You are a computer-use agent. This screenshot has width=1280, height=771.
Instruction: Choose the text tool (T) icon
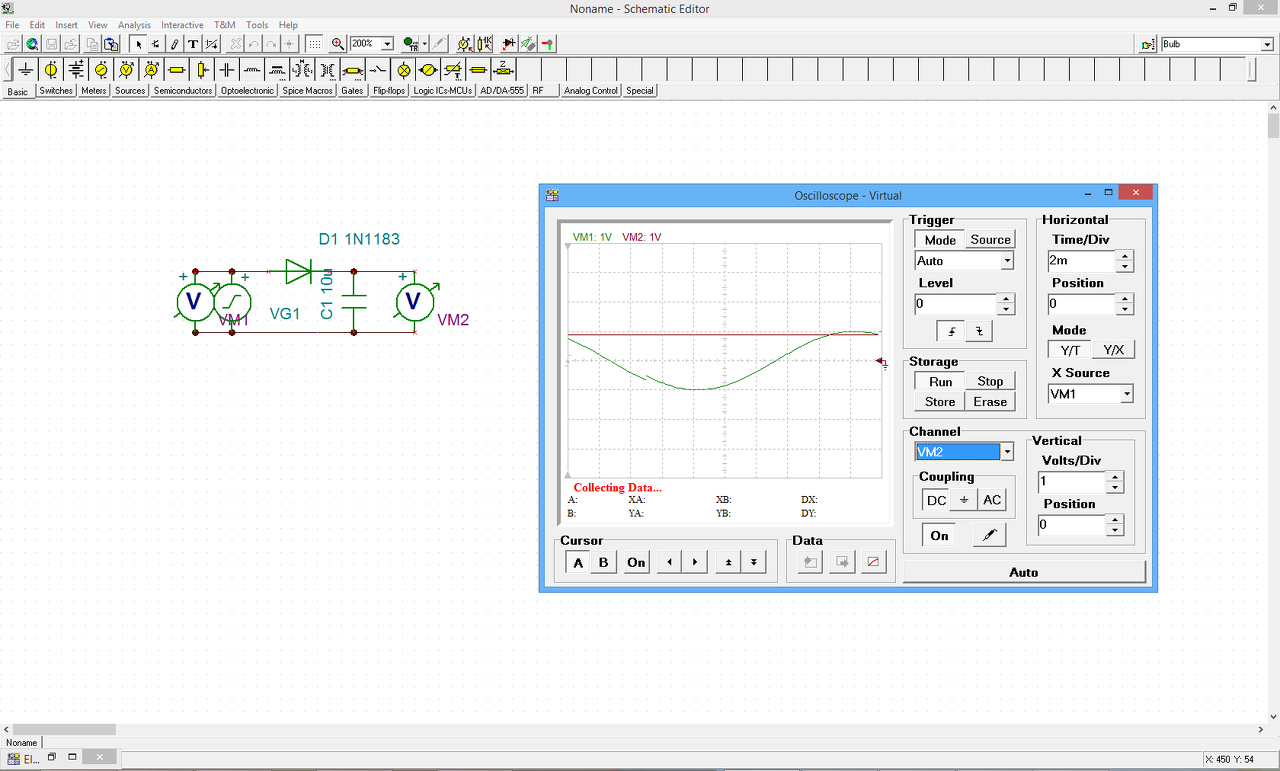click(x=193, y=44)
